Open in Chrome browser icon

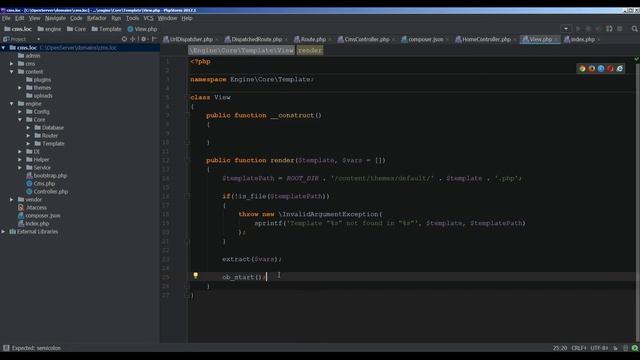click(582, 69)
